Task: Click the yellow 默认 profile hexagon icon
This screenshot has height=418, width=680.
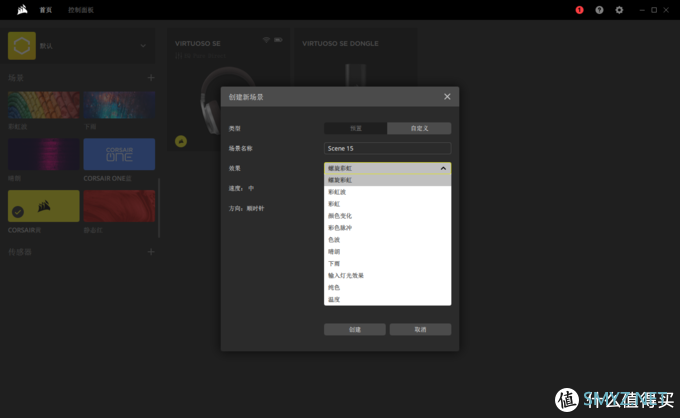Action: (x=22, y=46)
